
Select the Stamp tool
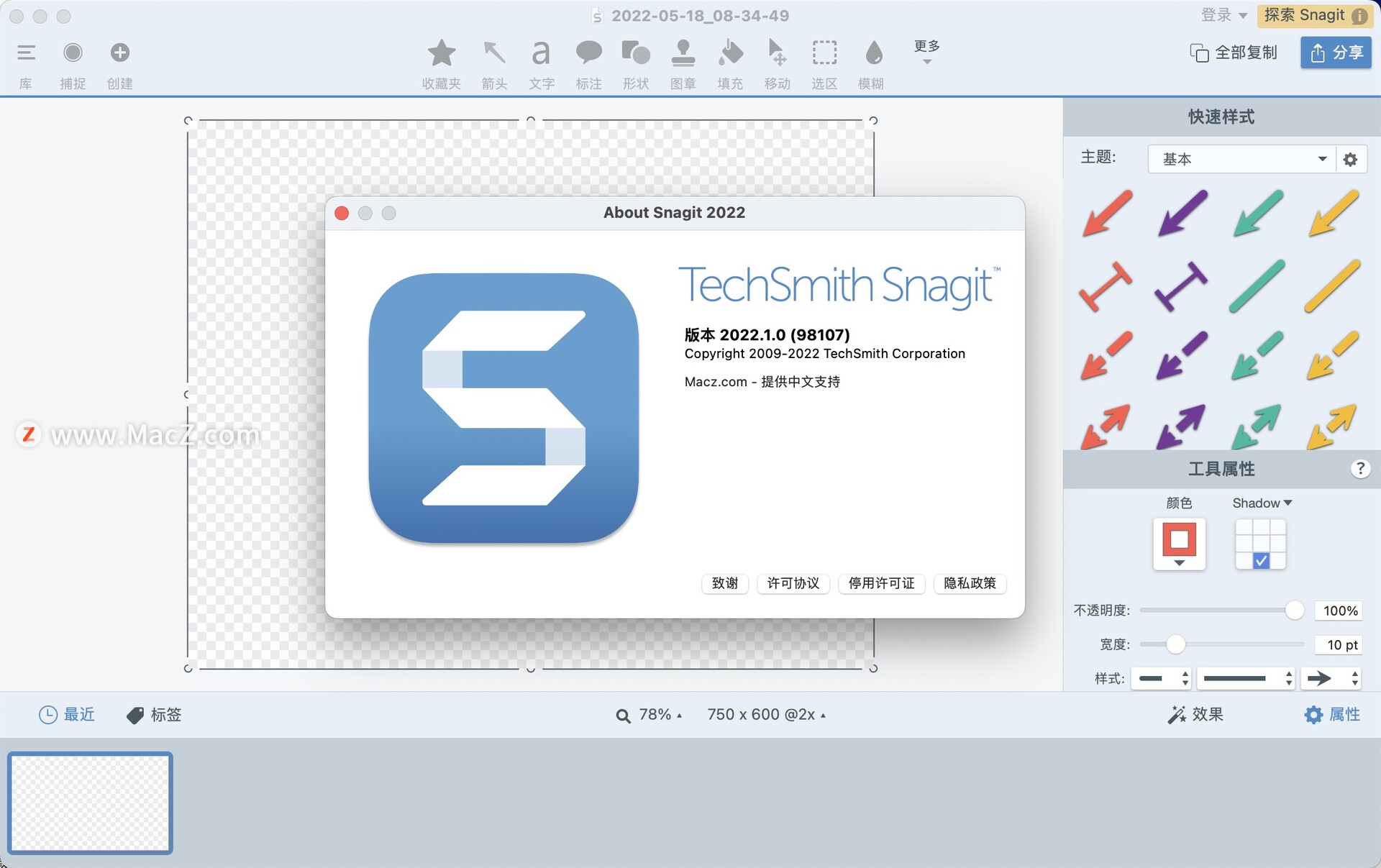(x=683, y=53)
